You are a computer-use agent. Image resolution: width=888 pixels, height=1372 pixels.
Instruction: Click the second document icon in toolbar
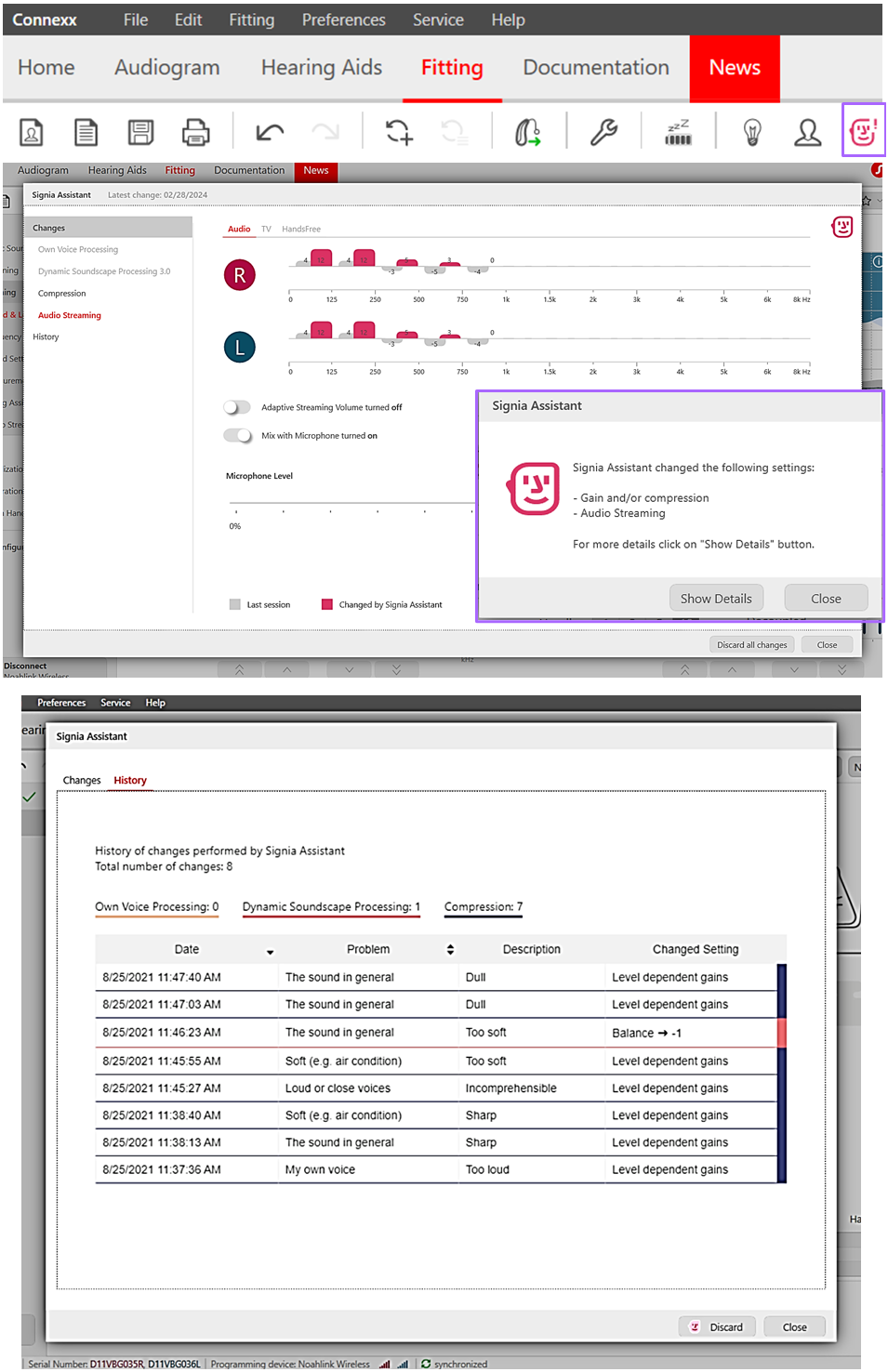[86, 133]
